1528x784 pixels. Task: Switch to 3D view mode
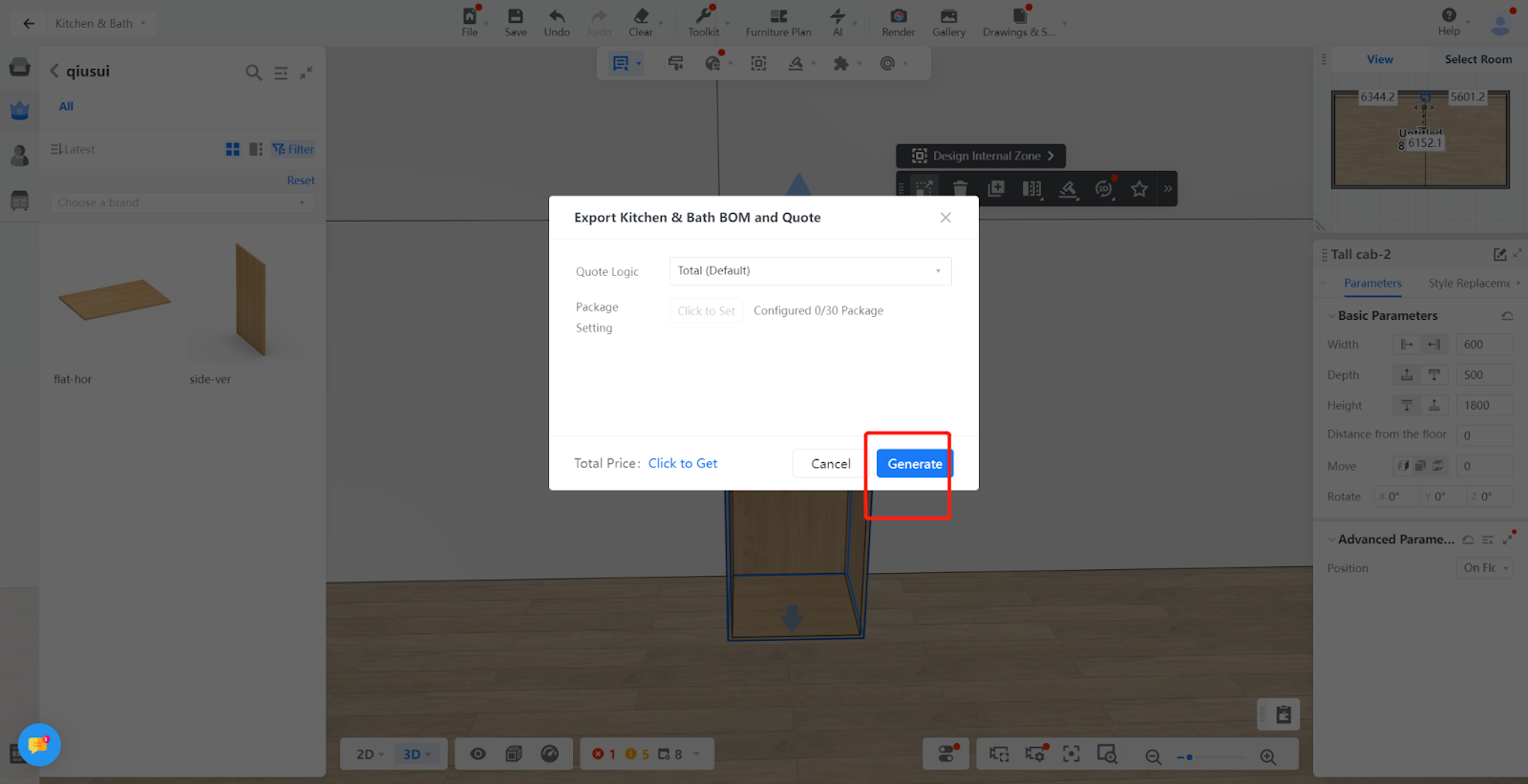[416, 754]
